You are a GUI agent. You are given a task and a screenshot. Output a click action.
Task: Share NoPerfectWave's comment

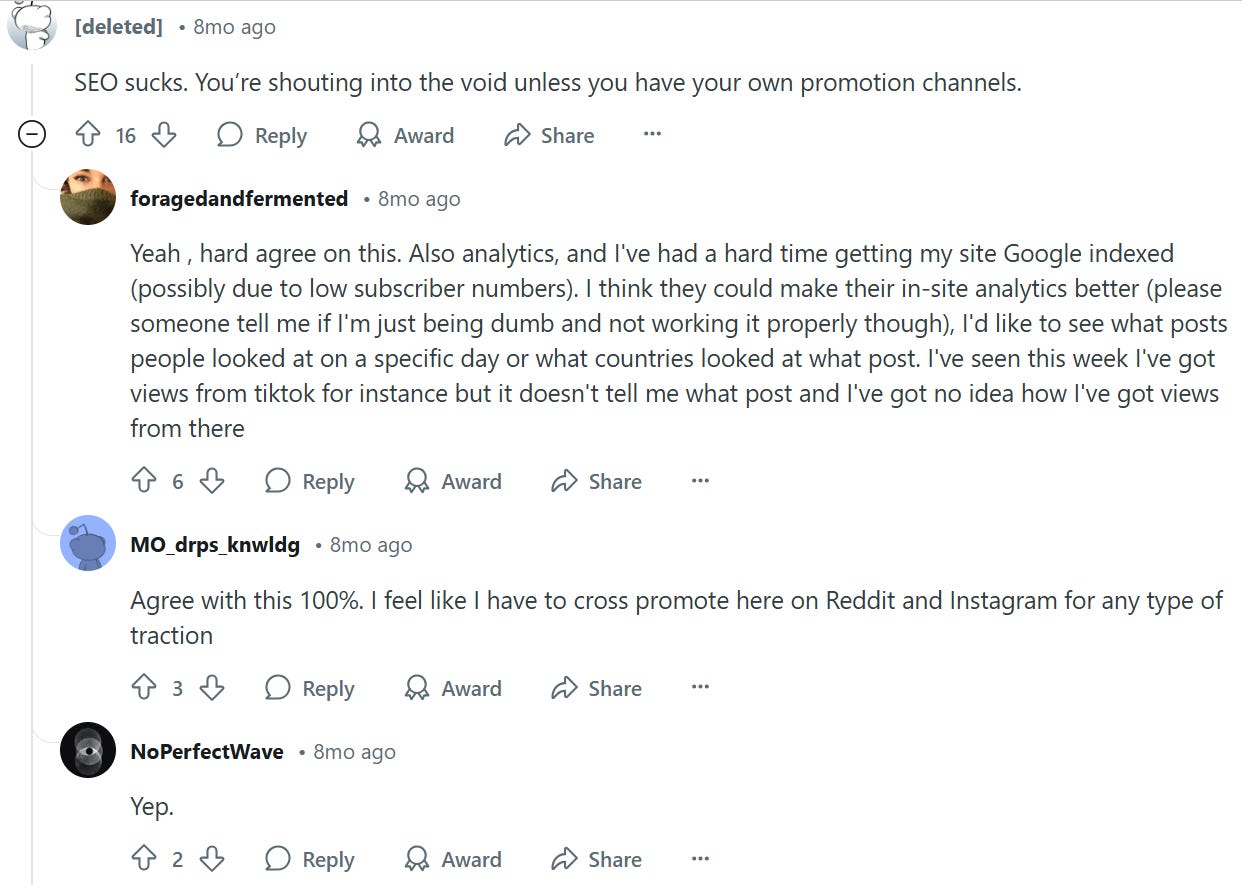point(596,859)
